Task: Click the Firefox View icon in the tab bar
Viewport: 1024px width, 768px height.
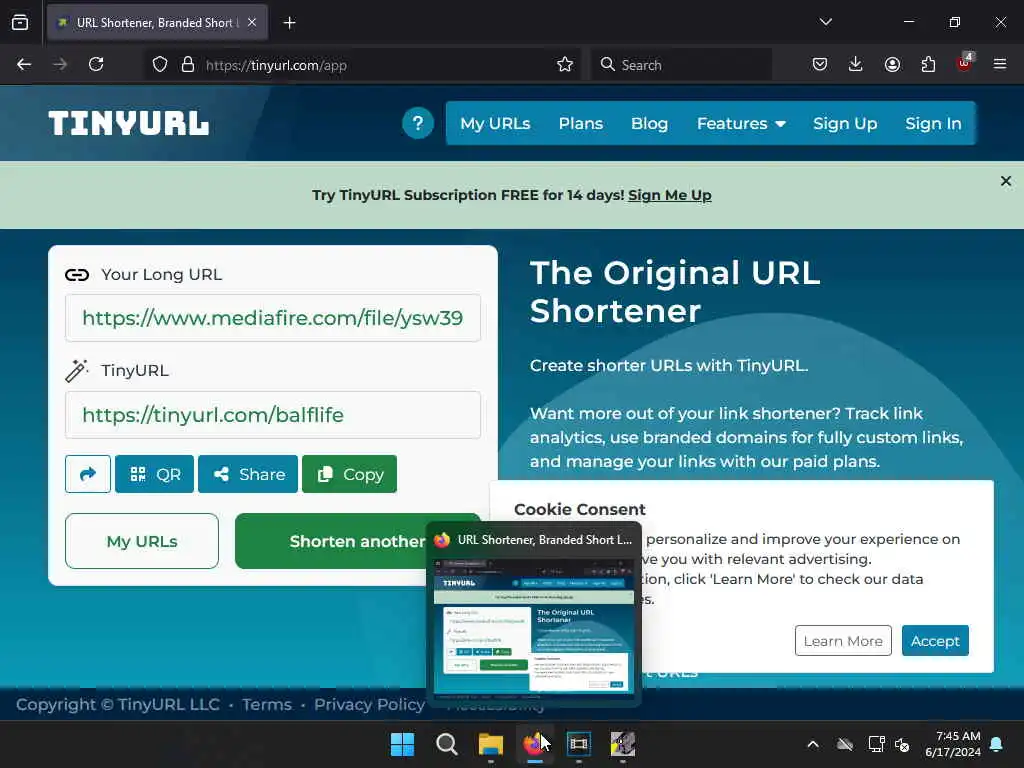Action: tap(20, 23)
